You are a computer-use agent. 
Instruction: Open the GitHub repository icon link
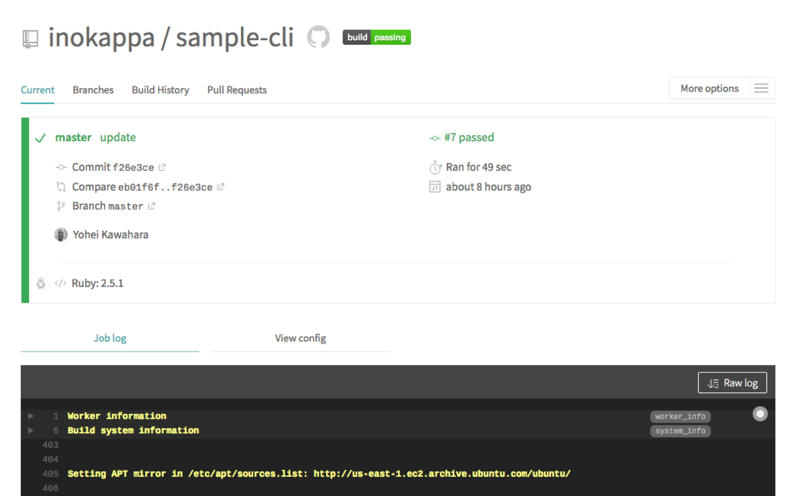tap(318, 37)
